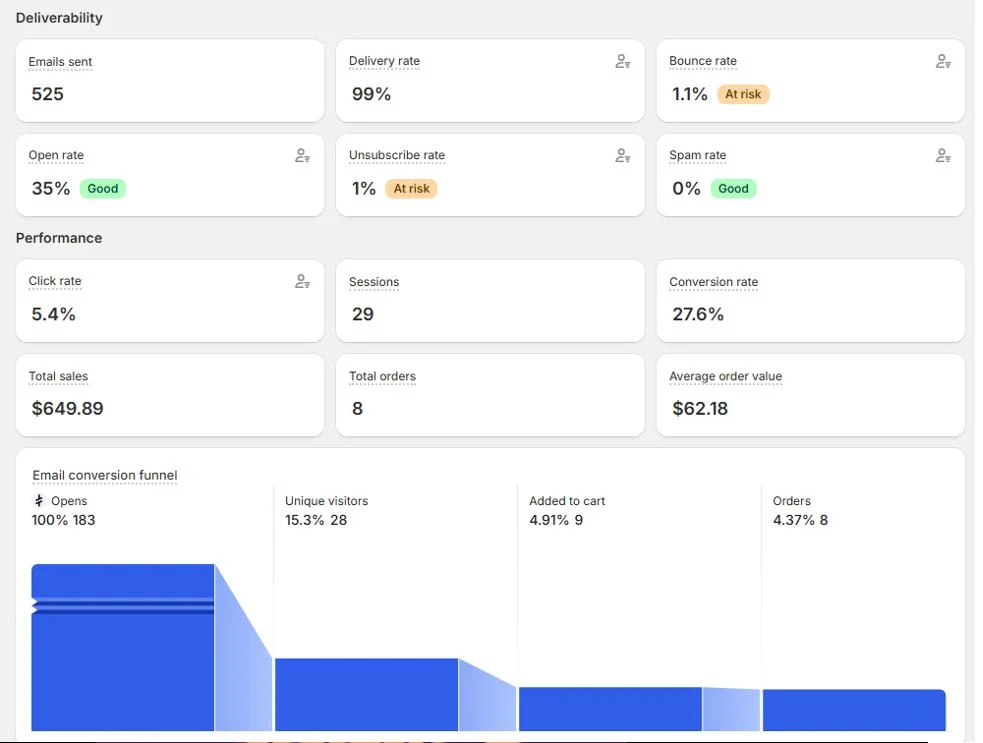
Task: Click the Sessions label
Action: point(374,282)
